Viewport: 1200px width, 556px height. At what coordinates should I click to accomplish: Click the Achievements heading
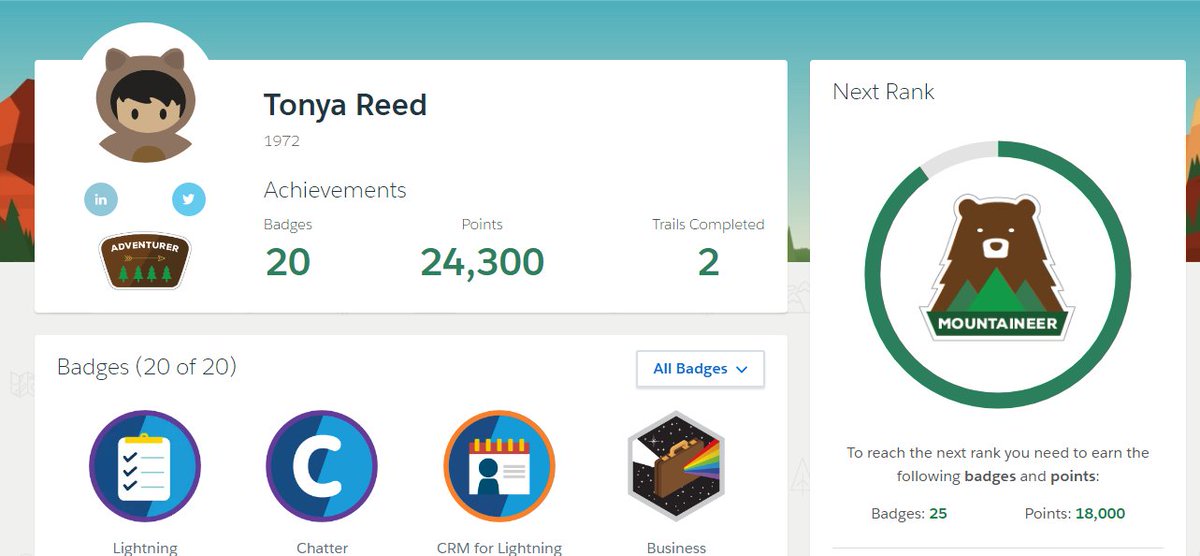tap(335, 190)
